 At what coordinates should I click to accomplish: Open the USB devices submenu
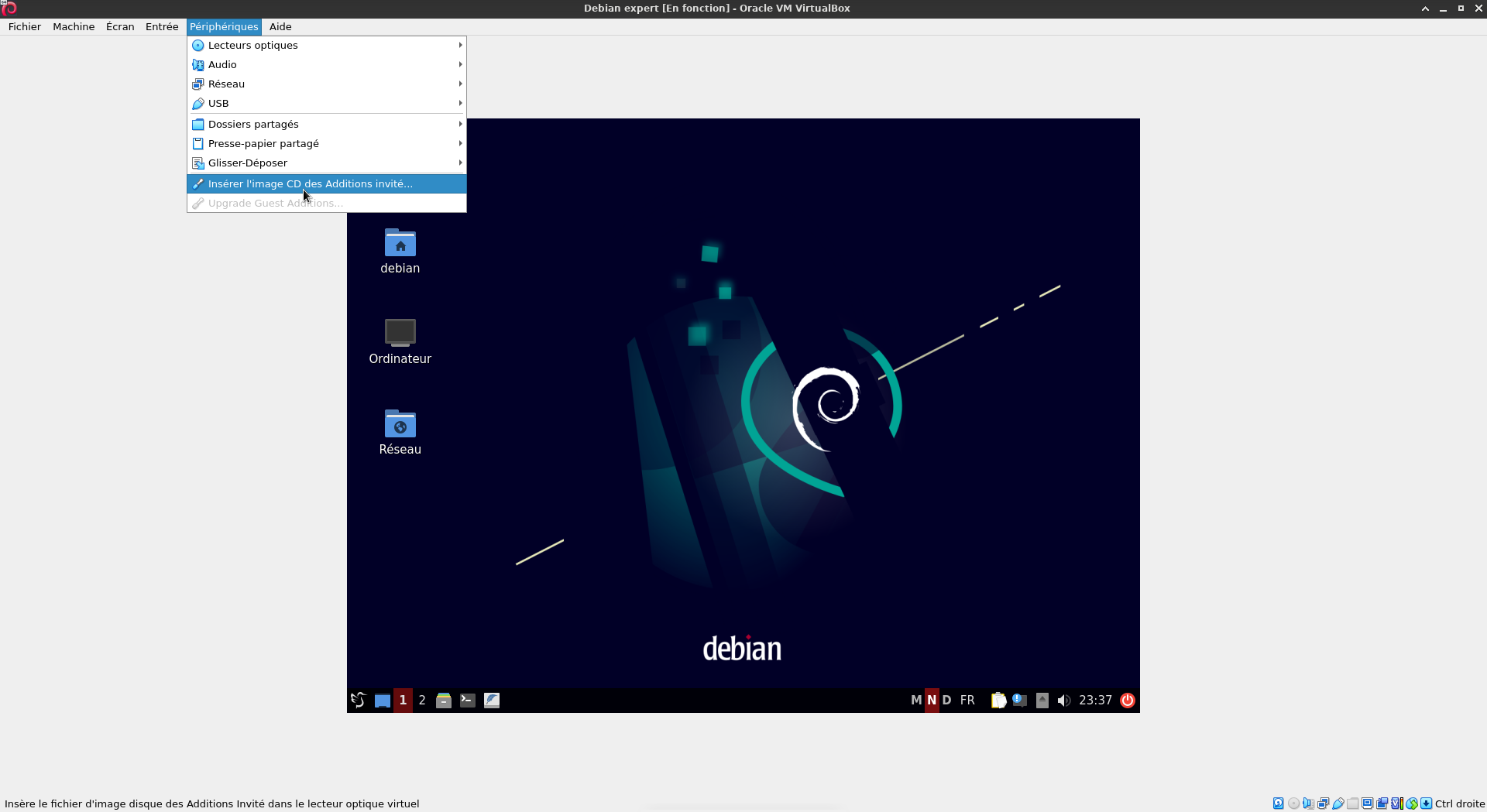point(326,103)
